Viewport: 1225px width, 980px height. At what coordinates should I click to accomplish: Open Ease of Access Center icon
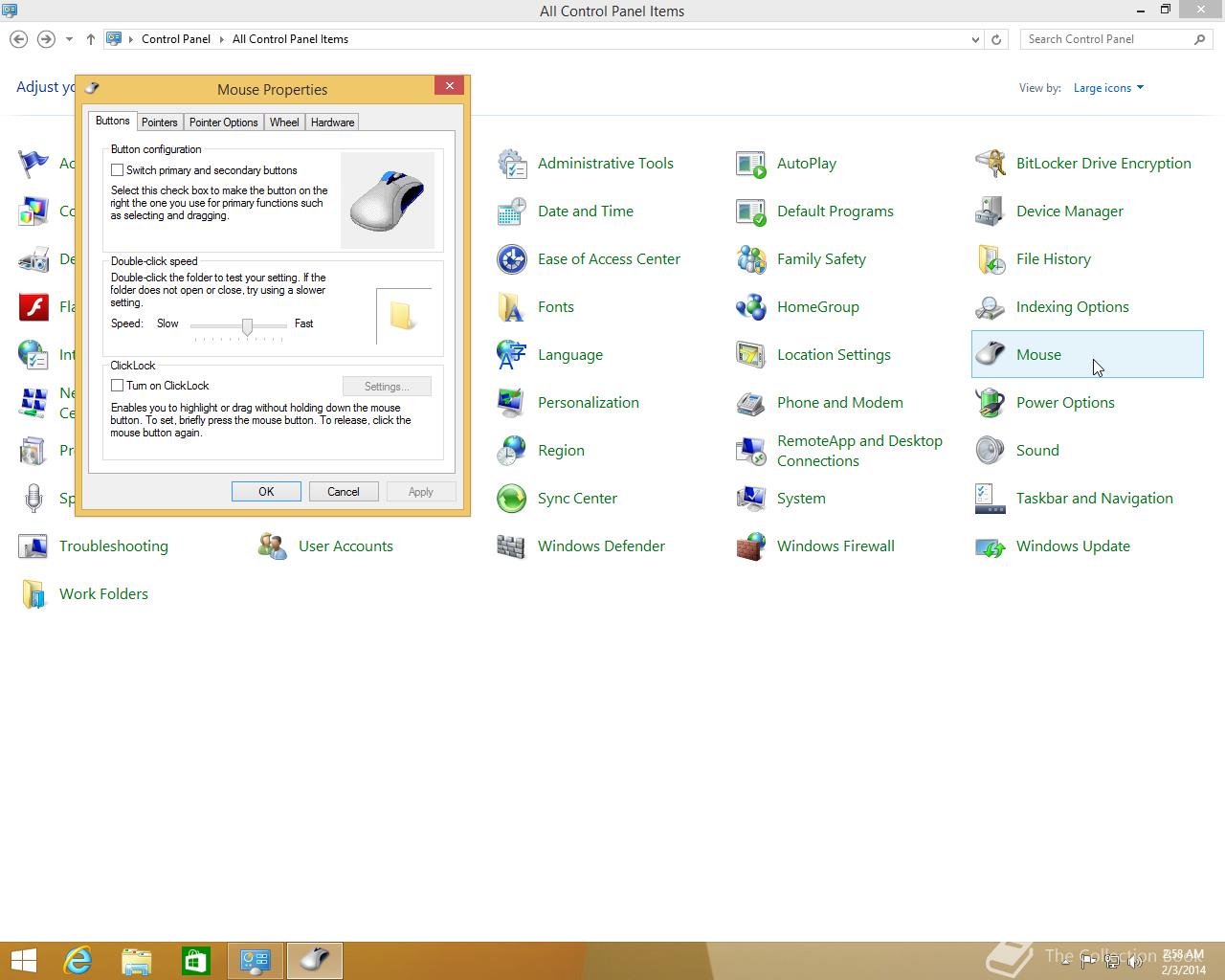tap(512, 259)
